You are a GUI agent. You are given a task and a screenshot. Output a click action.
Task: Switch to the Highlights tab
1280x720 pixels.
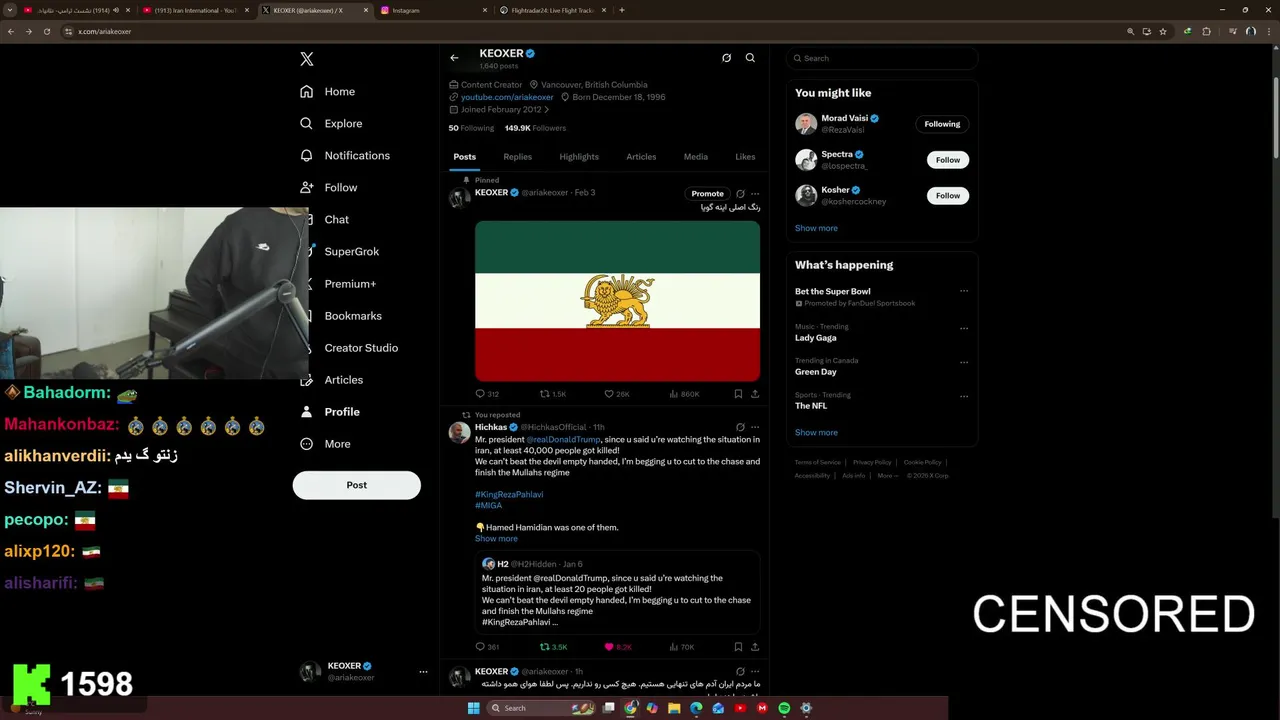click(x=579, y=157)
